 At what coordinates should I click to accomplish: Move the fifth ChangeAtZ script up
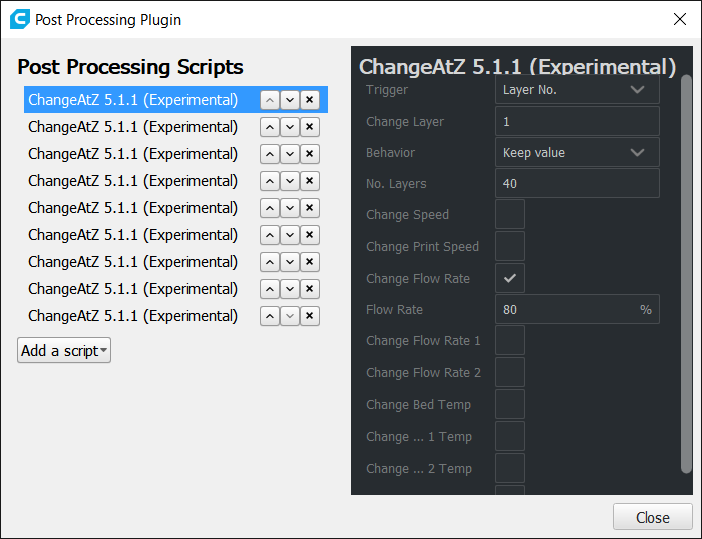(270, 208)
